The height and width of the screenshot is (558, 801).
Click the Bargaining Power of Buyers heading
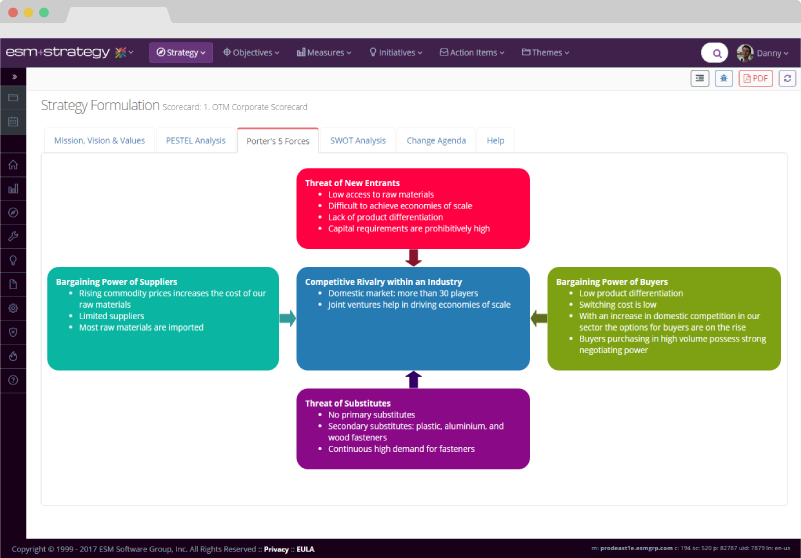click(612, 282)
